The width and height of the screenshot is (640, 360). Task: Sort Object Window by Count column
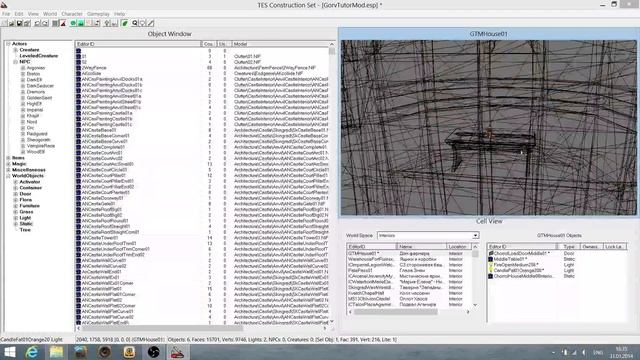coord(209,44)
